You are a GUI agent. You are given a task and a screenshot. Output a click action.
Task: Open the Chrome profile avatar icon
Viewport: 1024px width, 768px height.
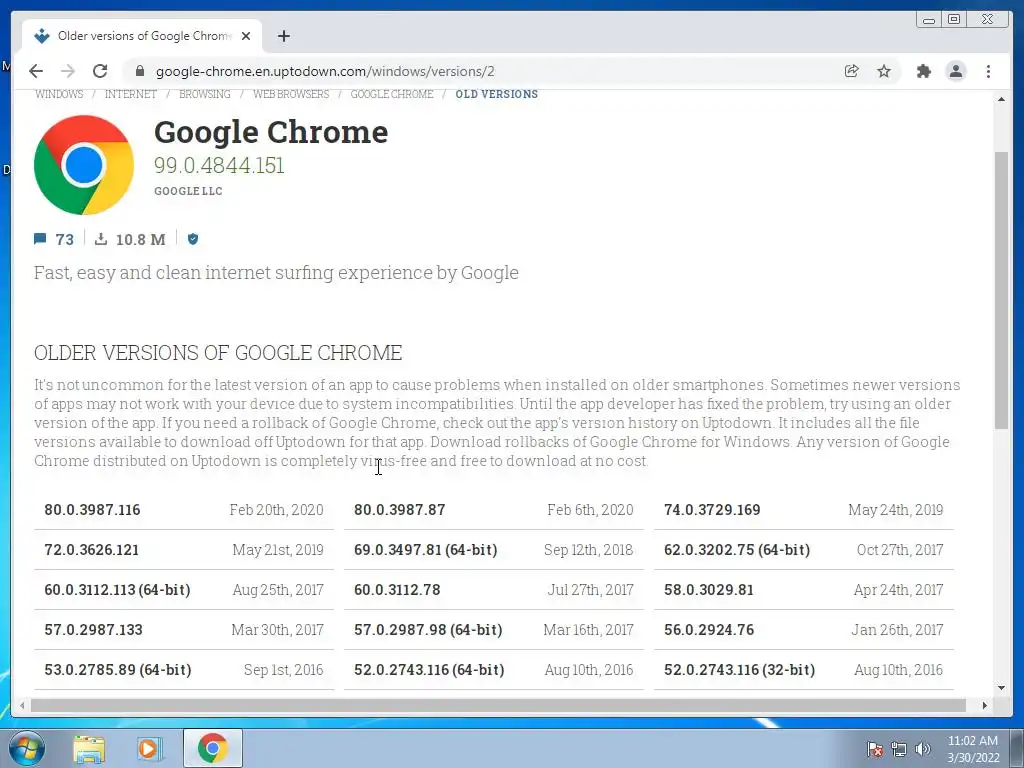955,71
